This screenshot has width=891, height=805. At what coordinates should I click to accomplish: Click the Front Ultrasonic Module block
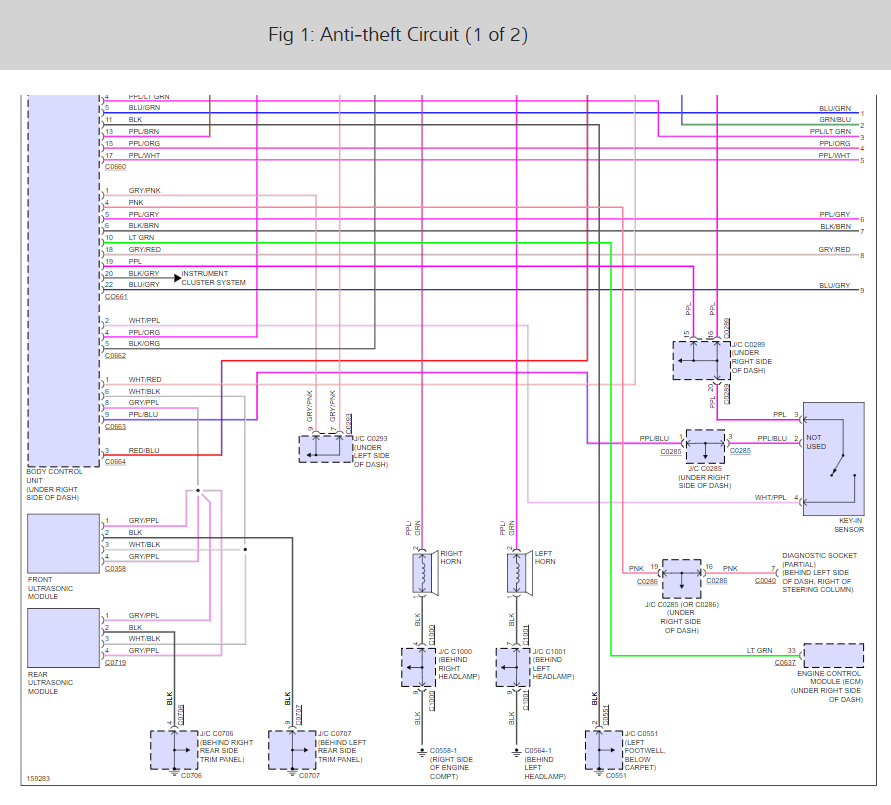64,544
